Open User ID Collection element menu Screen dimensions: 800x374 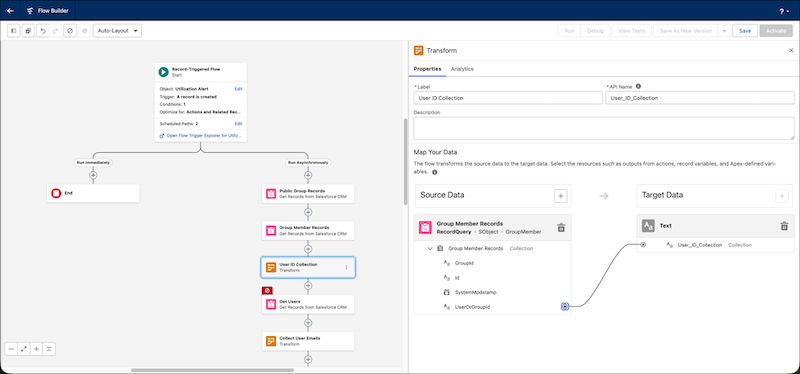coord(346,267)
